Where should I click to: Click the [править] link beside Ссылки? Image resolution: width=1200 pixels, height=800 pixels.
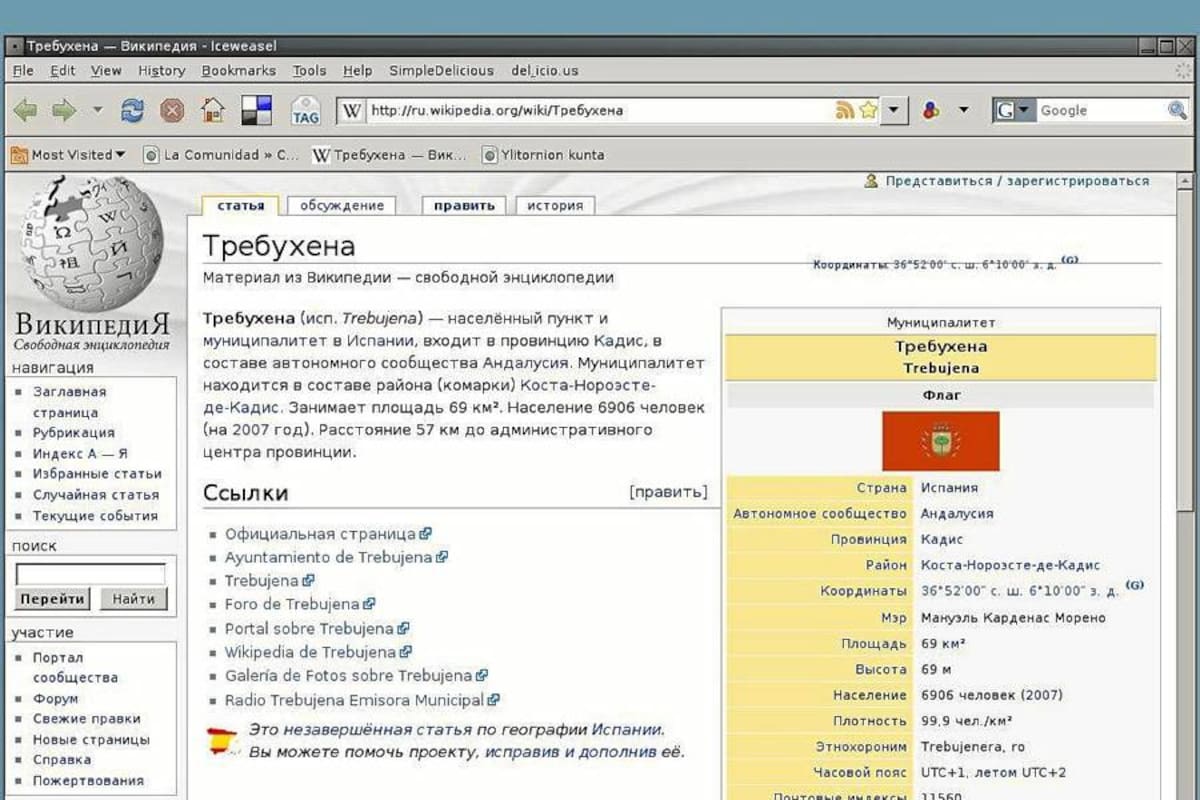click(x=668, y=492)
